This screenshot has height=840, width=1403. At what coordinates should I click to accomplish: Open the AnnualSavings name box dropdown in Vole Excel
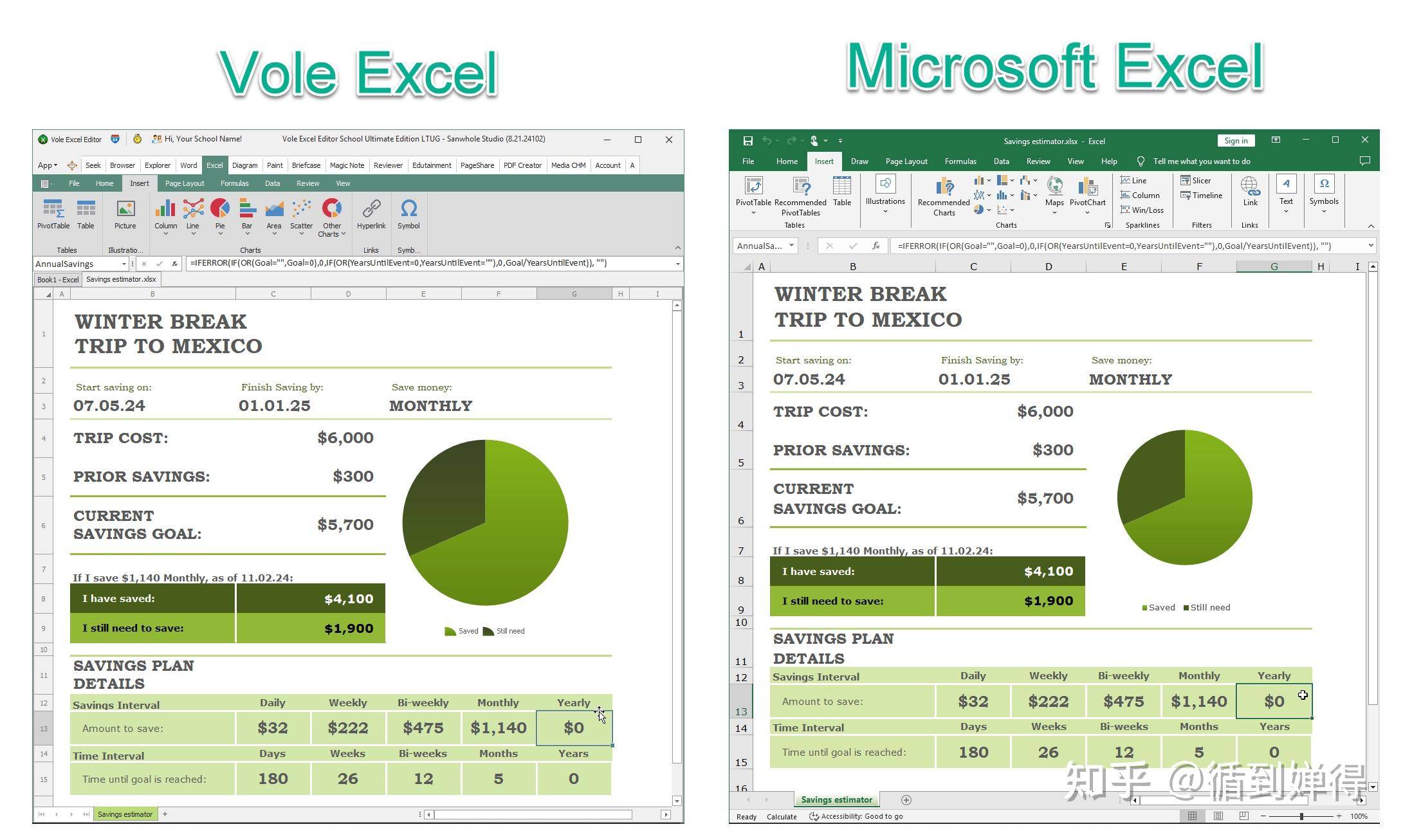[x=124, y=264]
